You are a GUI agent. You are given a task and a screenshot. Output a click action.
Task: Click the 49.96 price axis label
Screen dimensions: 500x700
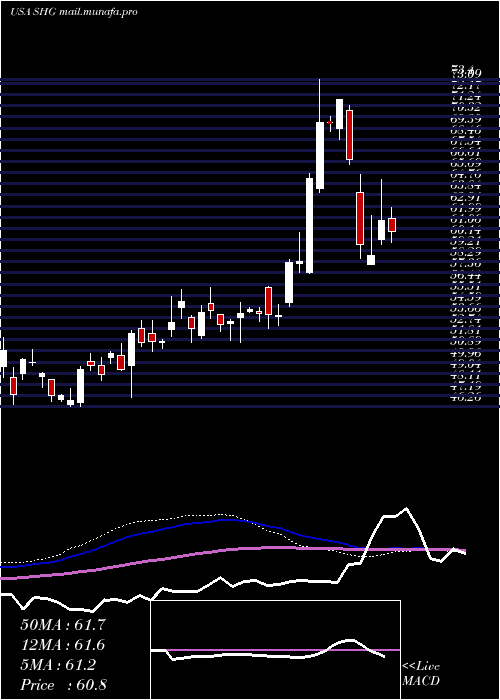(x=465, y=356)
